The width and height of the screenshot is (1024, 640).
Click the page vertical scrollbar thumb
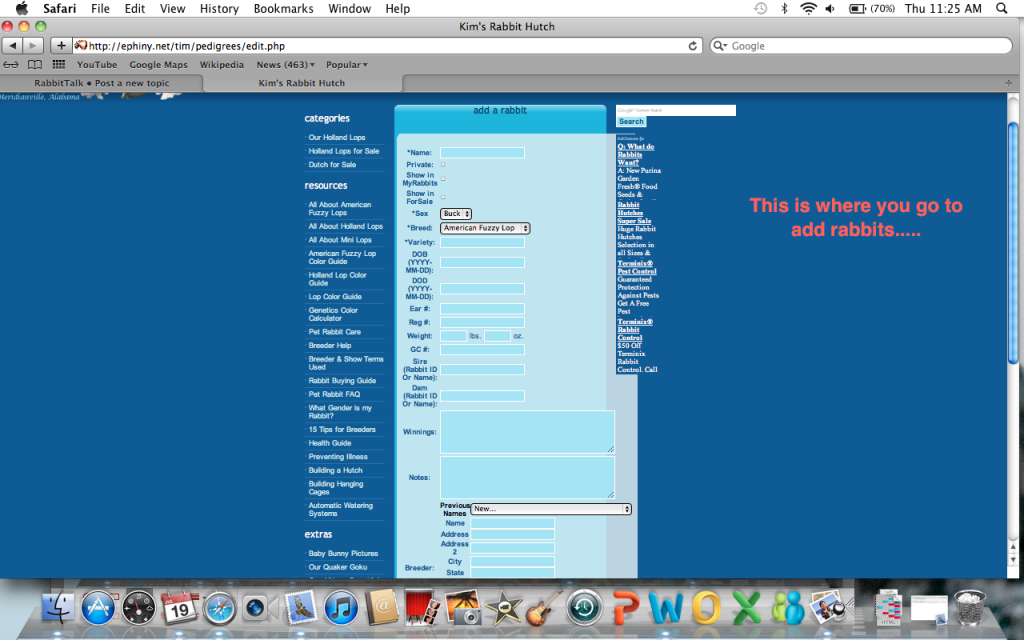[x=1013, y=243]
